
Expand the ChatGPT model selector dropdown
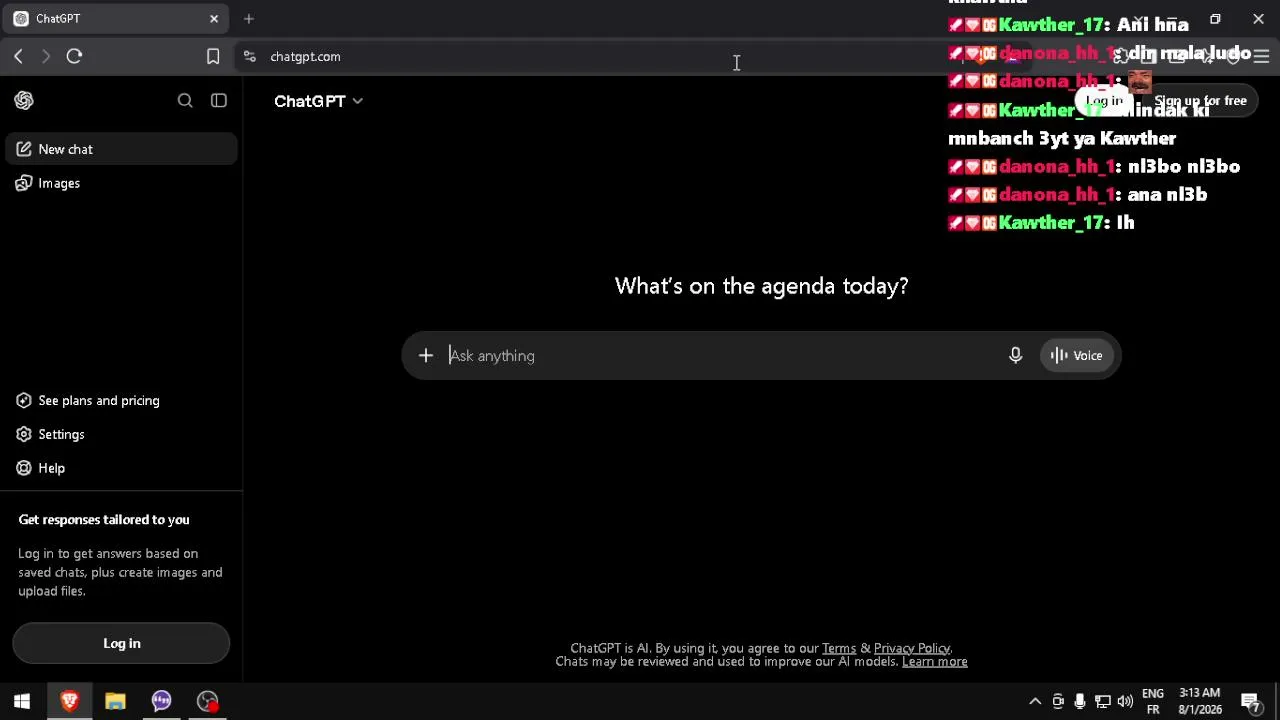coord(318,101)
